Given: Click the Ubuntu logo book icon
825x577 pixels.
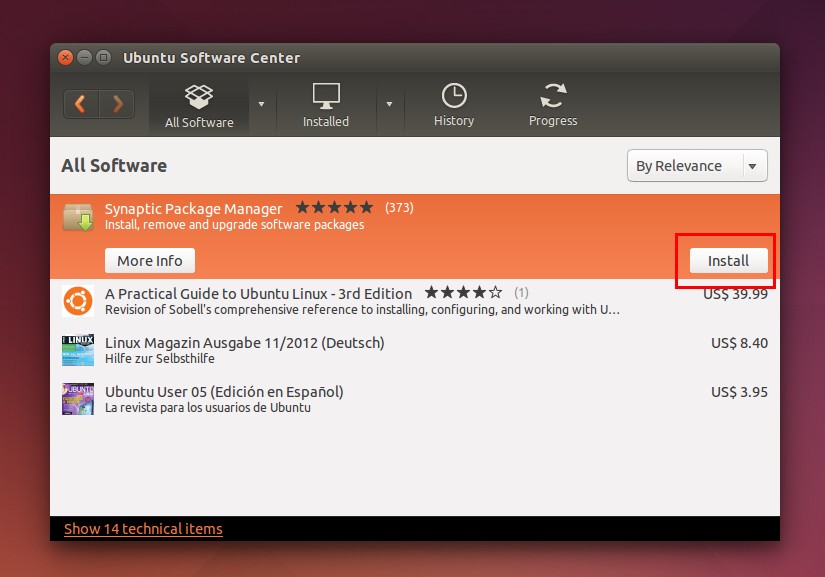Looking at the screenshot, I should 78,301.
